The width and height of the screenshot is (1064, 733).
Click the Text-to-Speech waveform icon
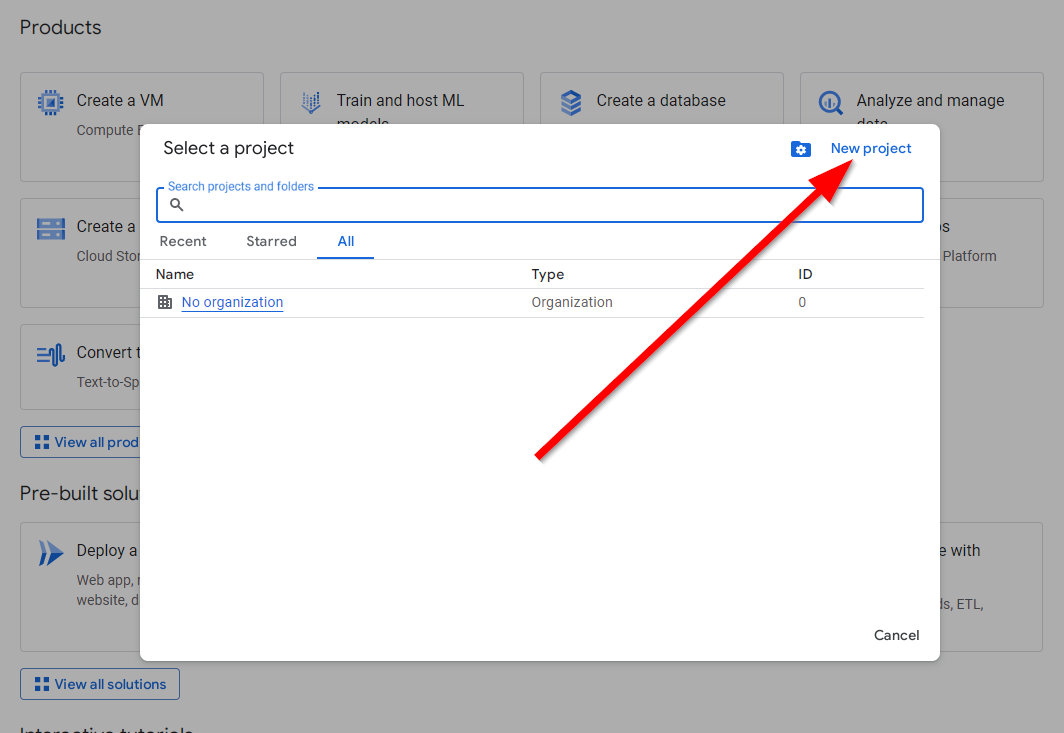(50, 354)
